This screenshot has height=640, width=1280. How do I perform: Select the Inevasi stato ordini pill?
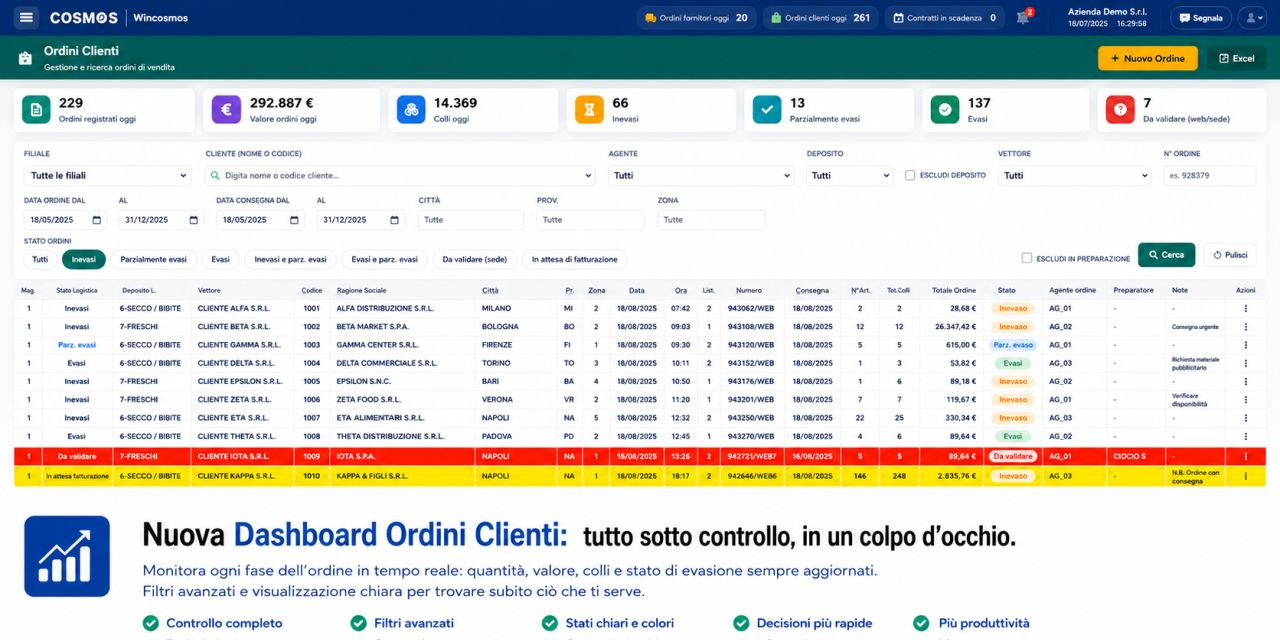point(84,259)
